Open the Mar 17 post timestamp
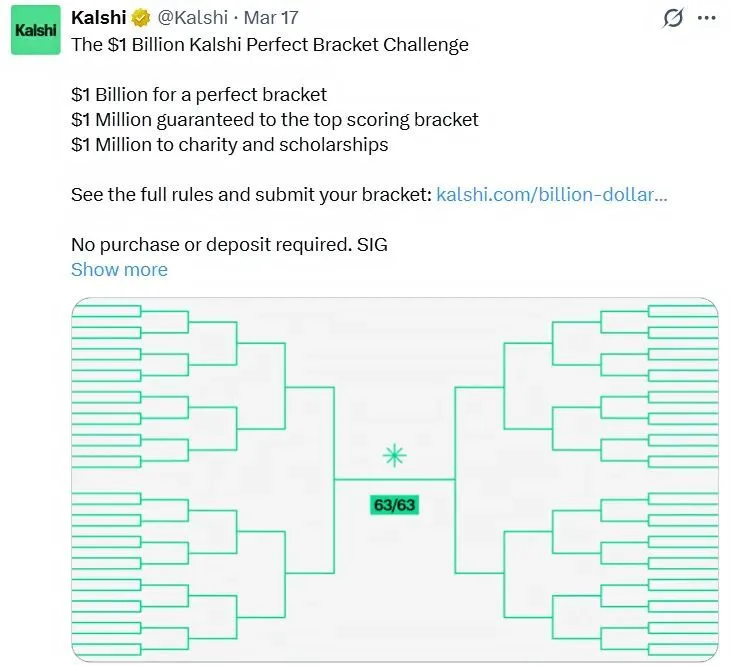Viewport: 731px width, 666px height. click(x=271, y=19)
